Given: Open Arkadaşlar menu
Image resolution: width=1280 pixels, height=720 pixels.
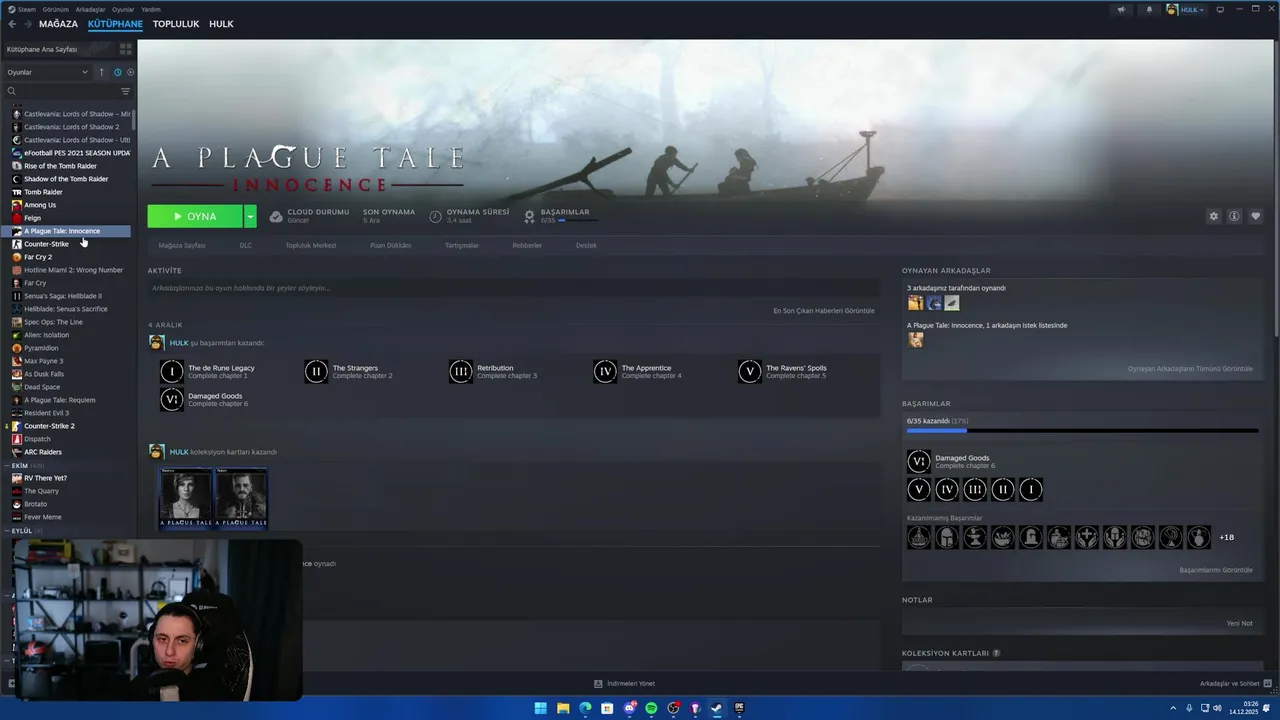Looking at the screenshot, I should coord(90,9).
